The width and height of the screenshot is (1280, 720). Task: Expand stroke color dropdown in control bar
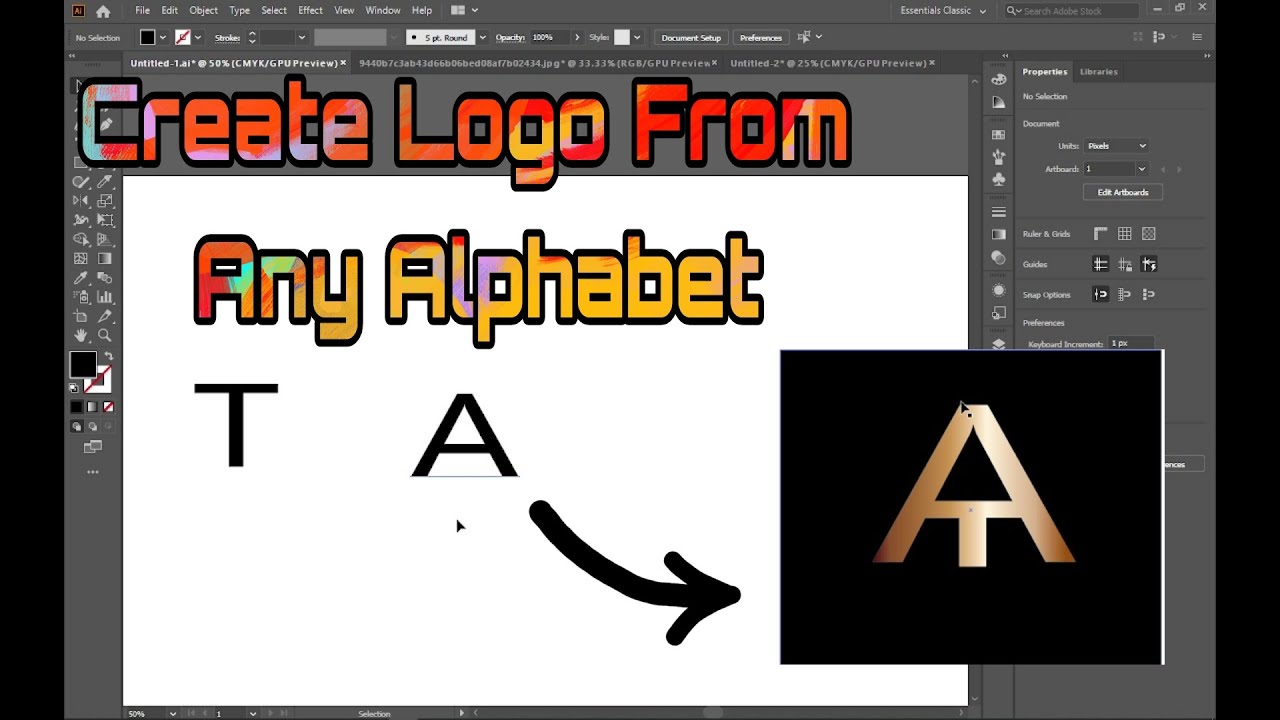198,37
